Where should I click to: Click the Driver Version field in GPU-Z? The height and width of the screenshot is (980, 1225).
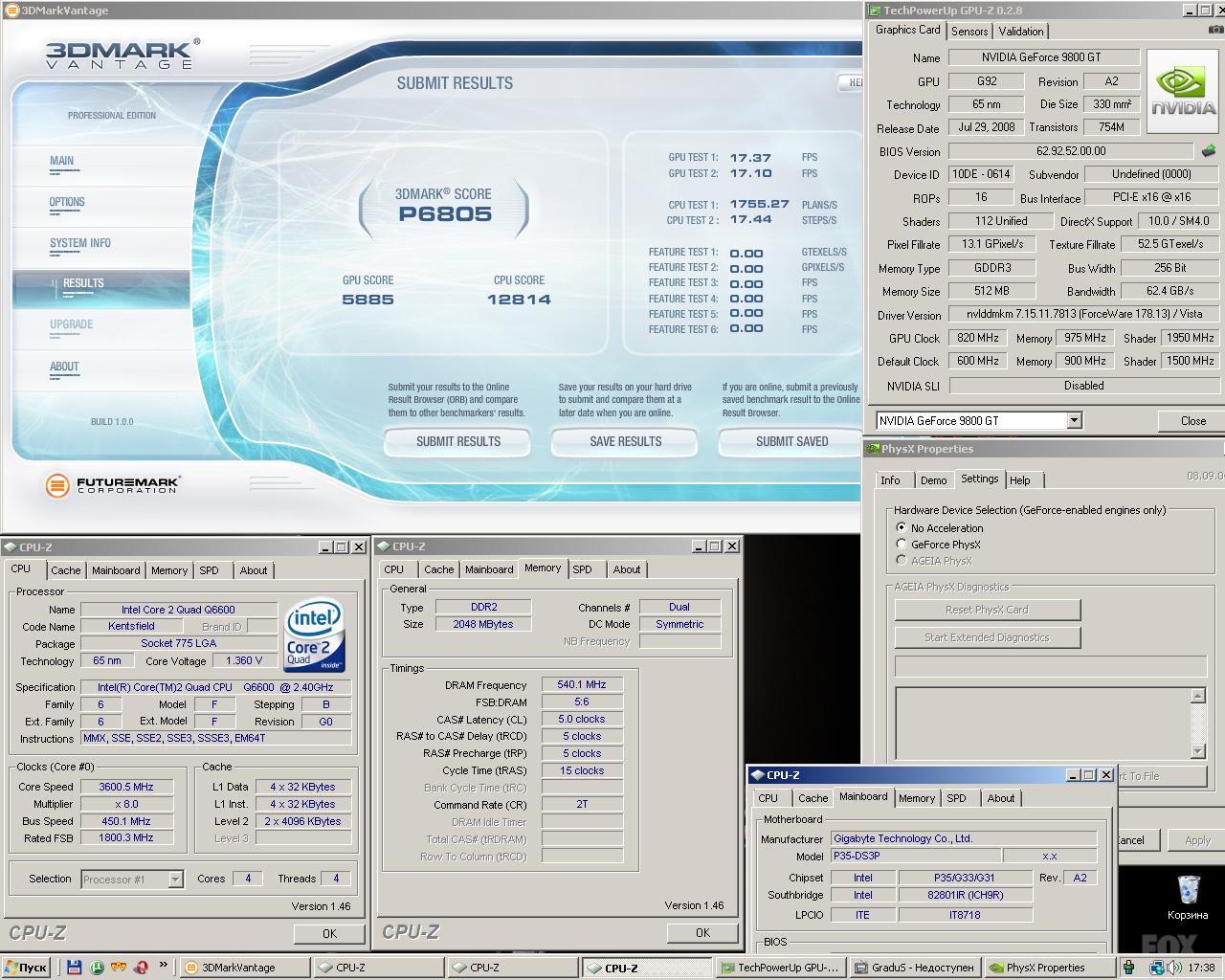pyautogui.click(x=1083, y=314)
